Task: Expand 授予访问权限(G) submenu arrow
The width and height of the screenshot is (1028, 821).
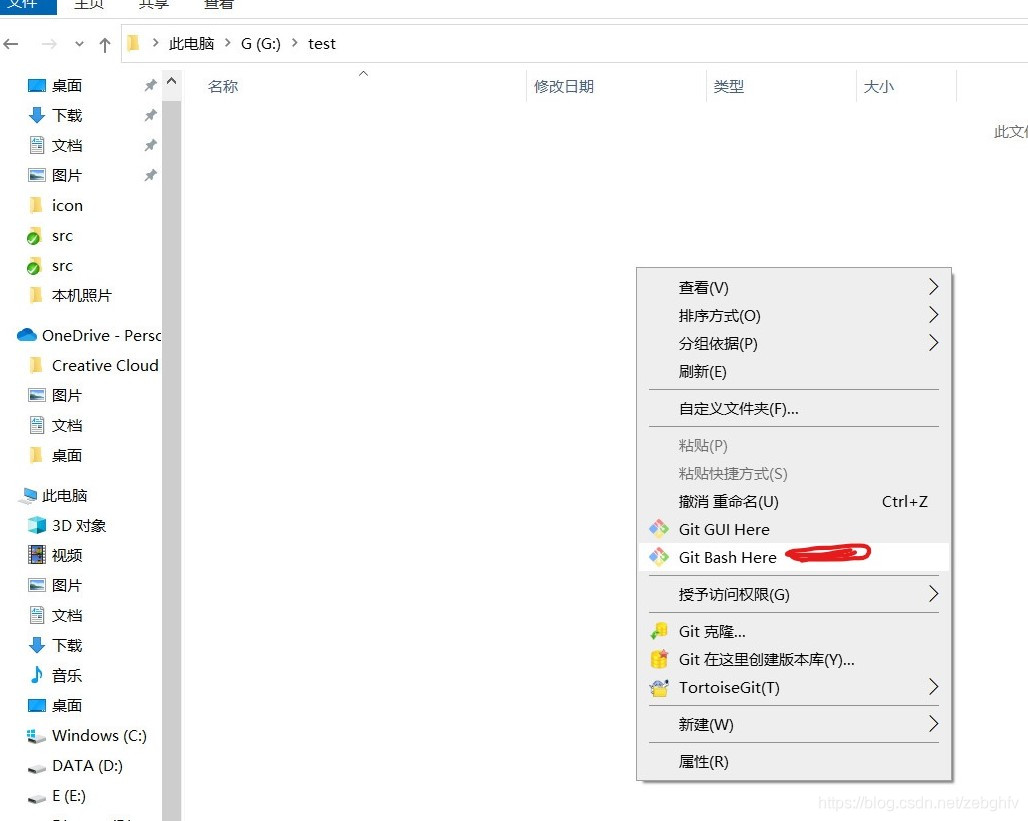Action: [x=934, y=594]
